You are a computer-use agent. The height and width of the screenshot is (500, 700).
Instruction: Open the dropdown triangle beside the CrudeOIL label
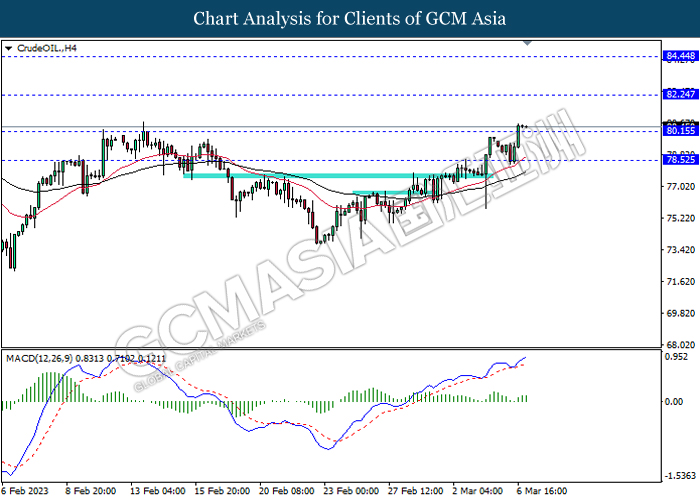click(8, 48)
